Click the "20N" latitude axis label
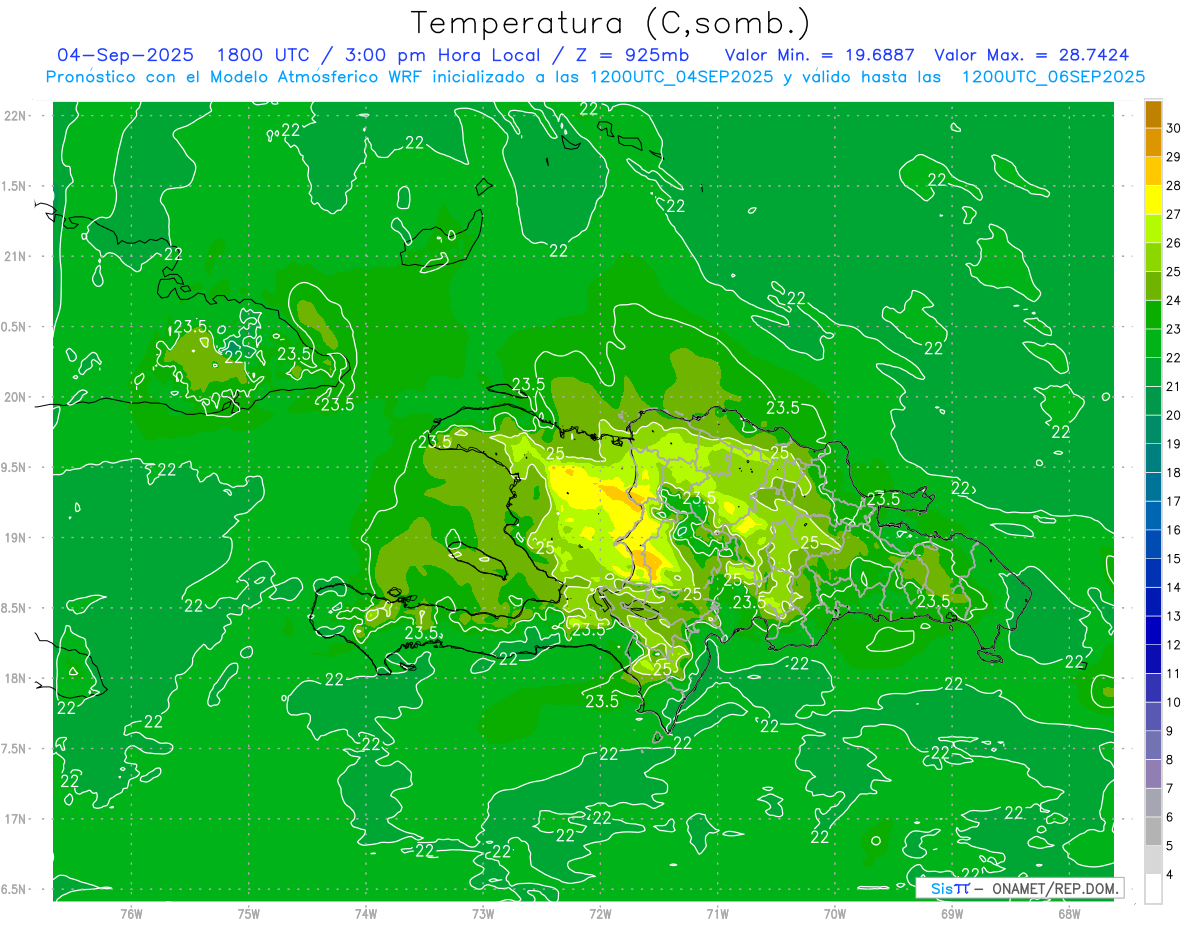1200x927 pixels. [x=15, y=397]
